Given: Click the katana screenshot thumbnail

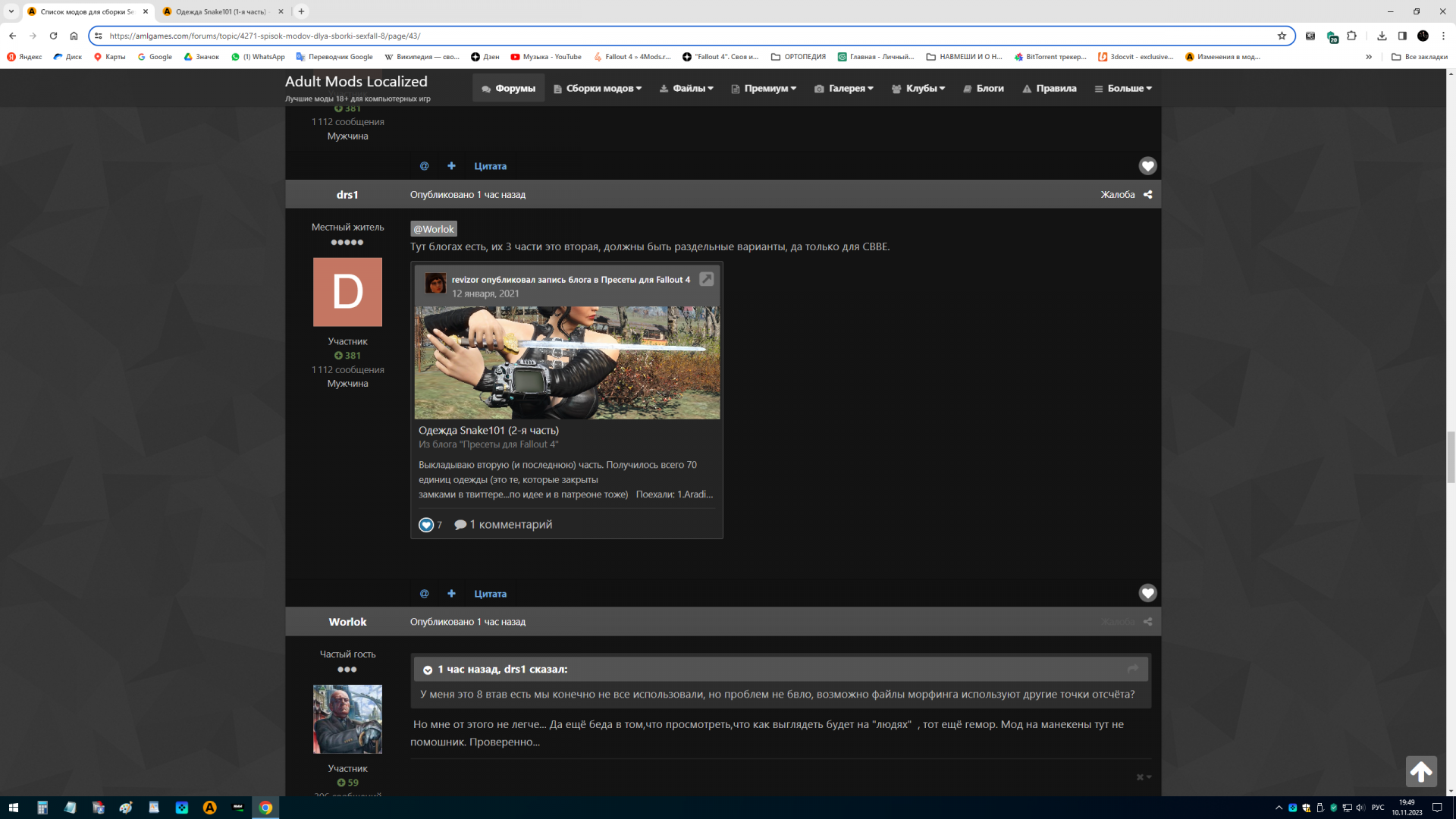Looking at the screenshot, I should pyautogui.click(x=566, y=362).
